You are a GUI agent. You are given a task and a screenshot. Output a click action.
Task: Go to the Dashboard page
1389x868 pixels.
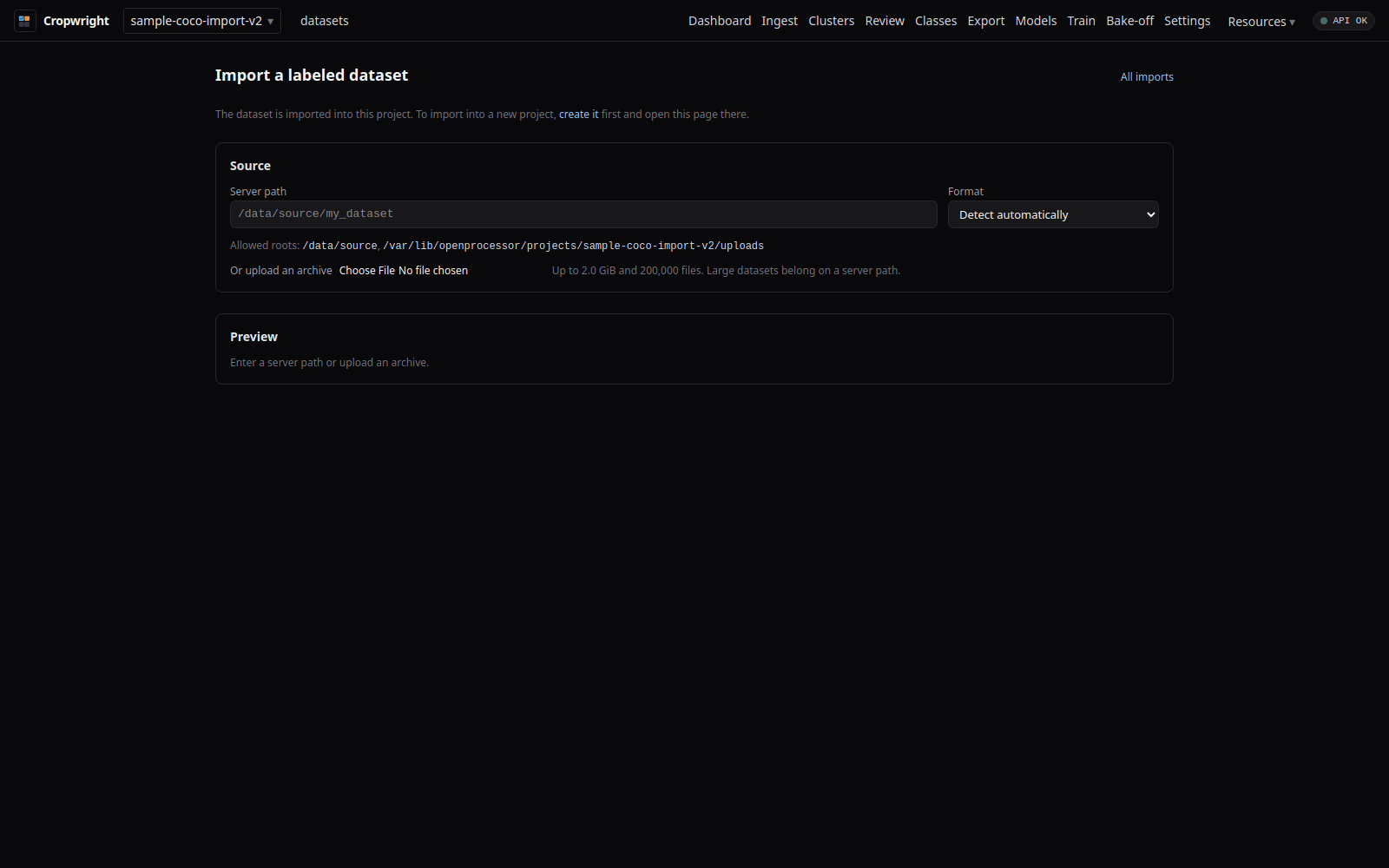tap(720, 21)
